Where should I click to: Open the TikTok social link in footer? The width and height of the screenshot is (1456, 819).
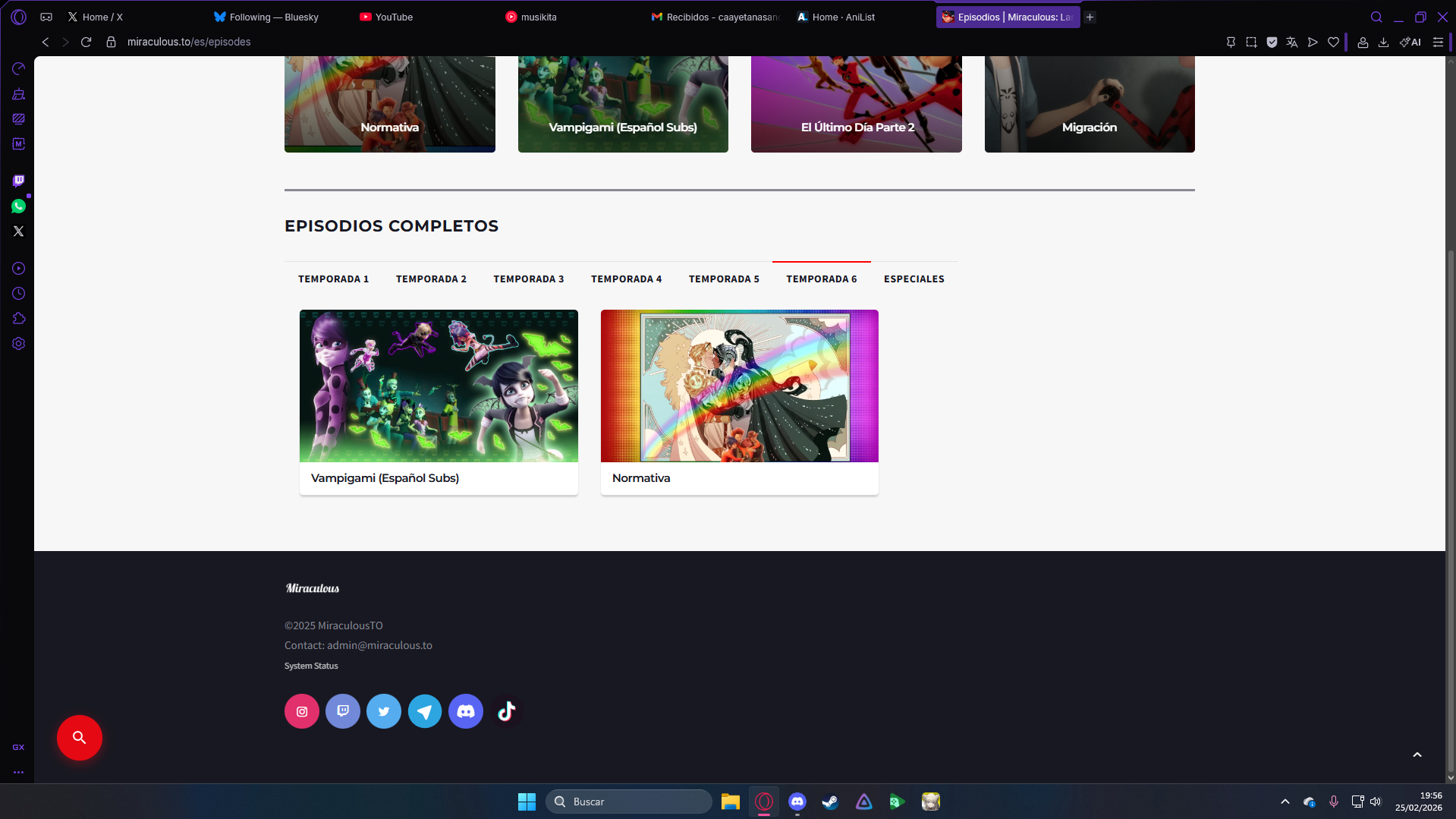point(506,711)
